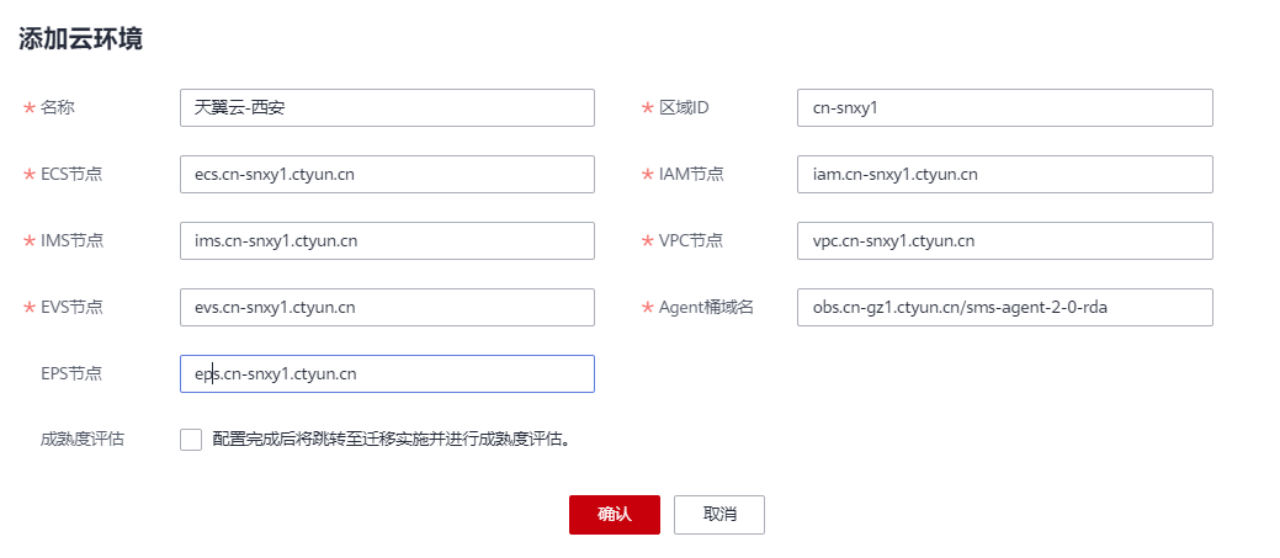Viewport: 1280px width, 558px height.
Task: Click into the EVS节点 input field
Action: coord(387,307)
